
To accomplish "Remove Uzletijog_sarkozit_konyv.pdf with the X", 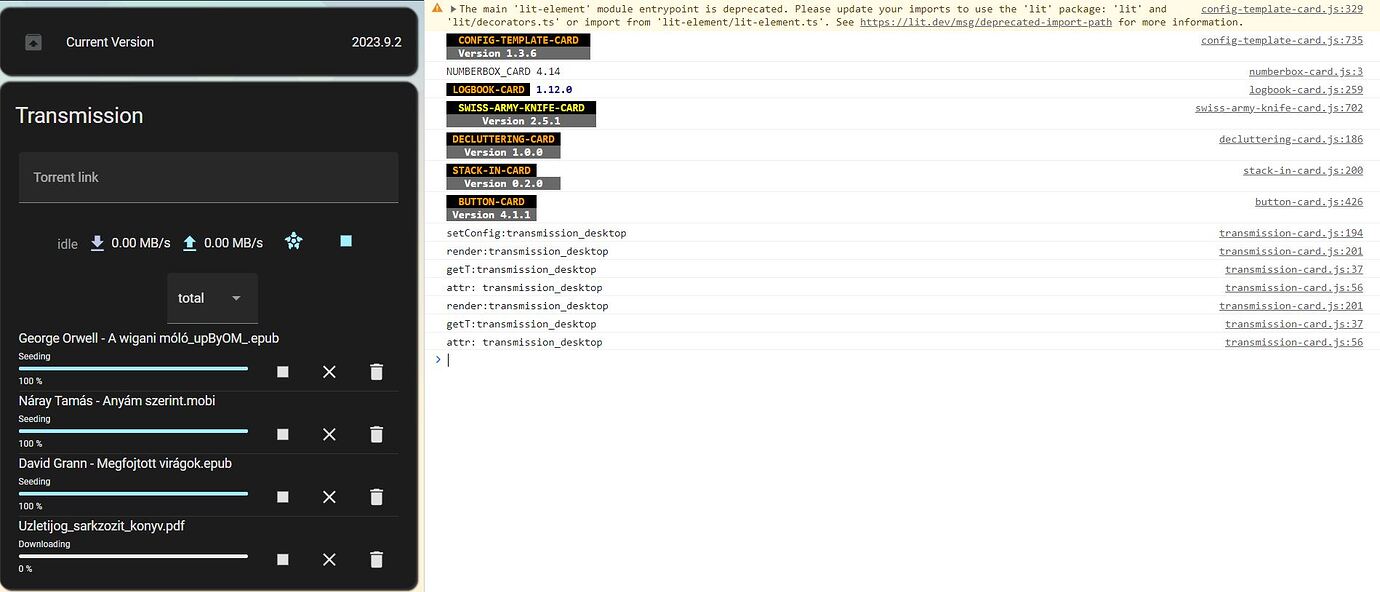I will 329,560.
